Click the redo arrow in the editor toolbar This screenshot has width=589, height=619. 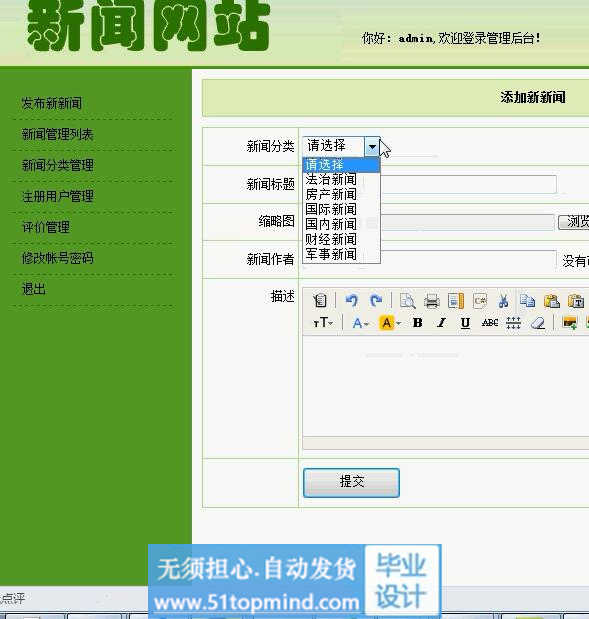pyautogui.click(x=376, y=301)
